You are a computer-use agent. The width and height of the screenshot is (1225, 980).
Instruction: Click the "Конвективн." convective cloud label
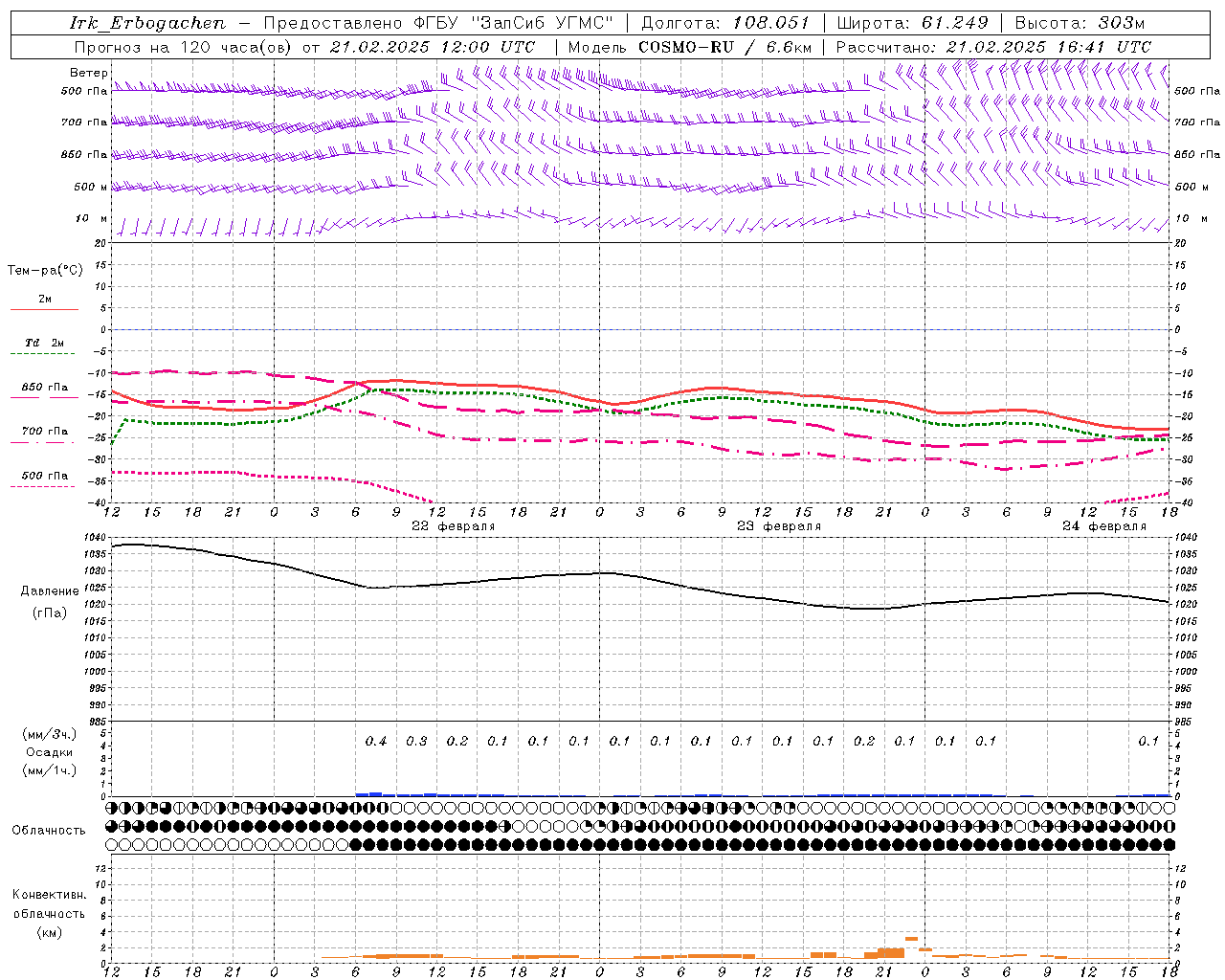(49, 895)
